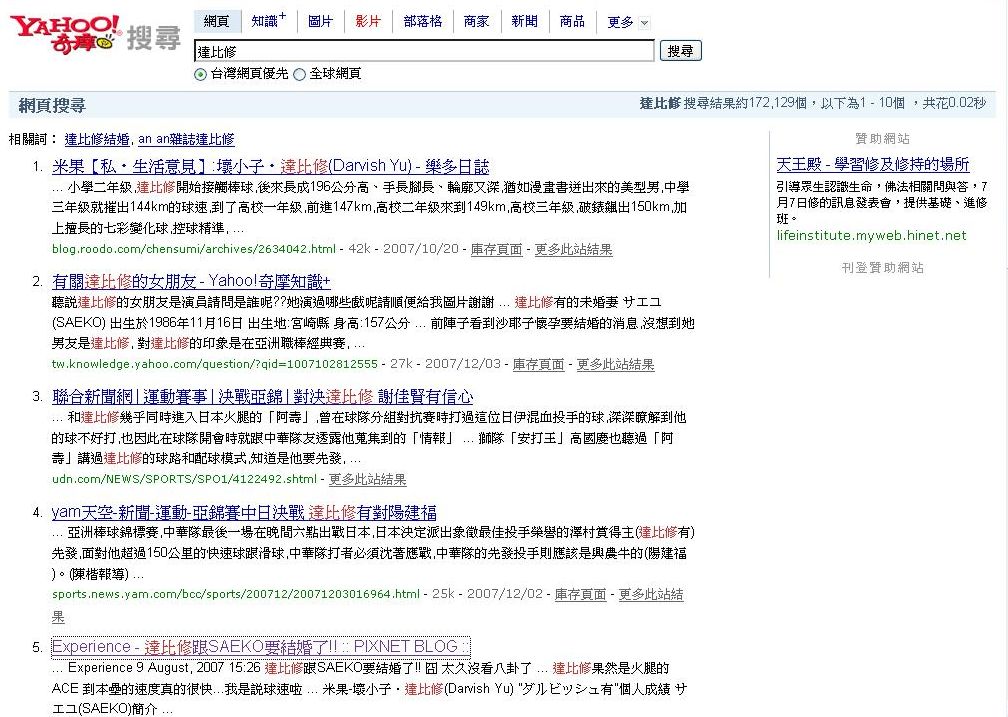Image resolution: width=1008 pixels, height=717 pixels.
Task: Click the result count text 搜尋結果約172,129個
Action: click(745, 103)
